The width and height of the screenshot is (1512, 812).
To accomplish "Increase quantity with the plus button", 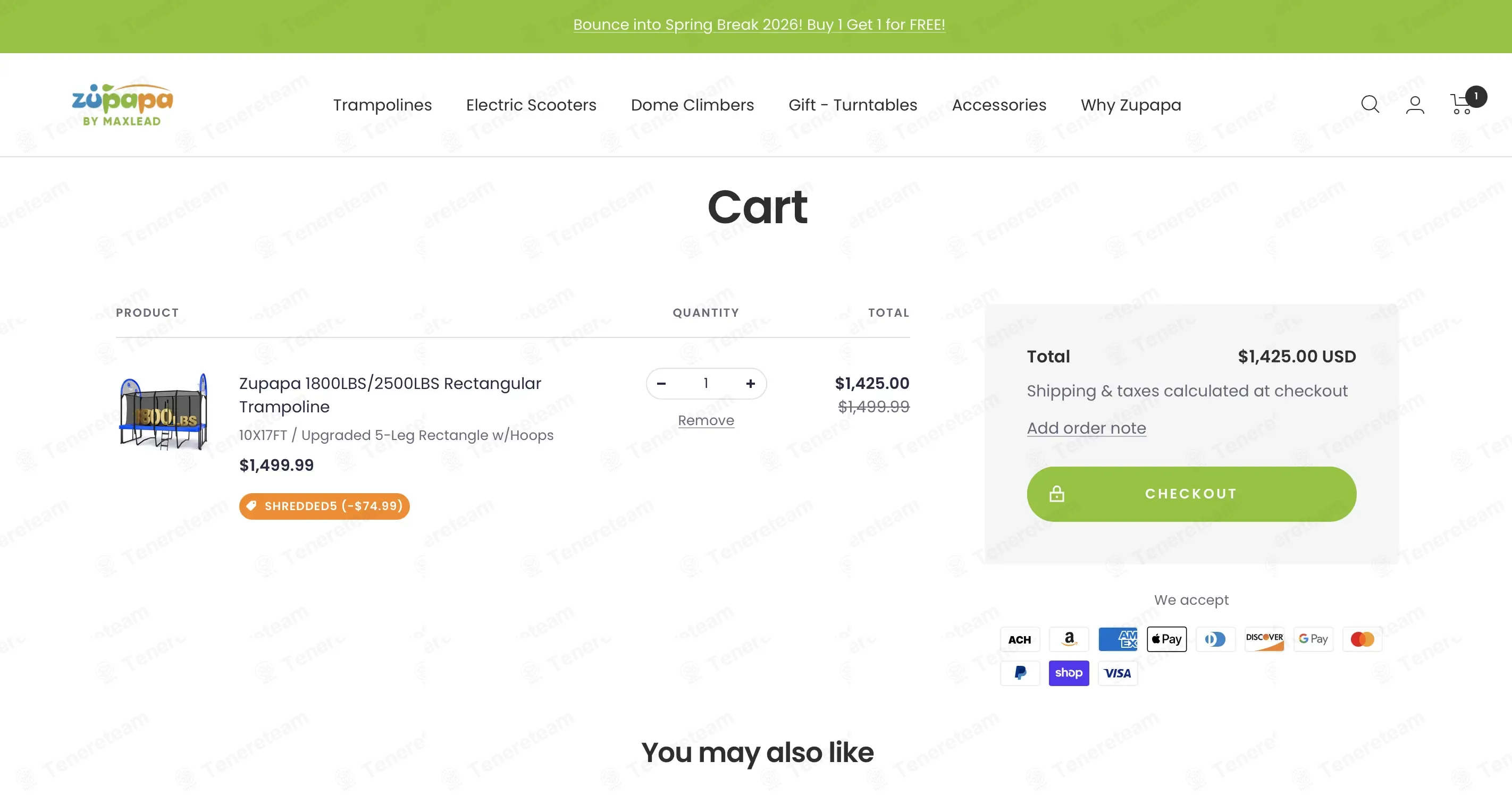I will (750, 384).
